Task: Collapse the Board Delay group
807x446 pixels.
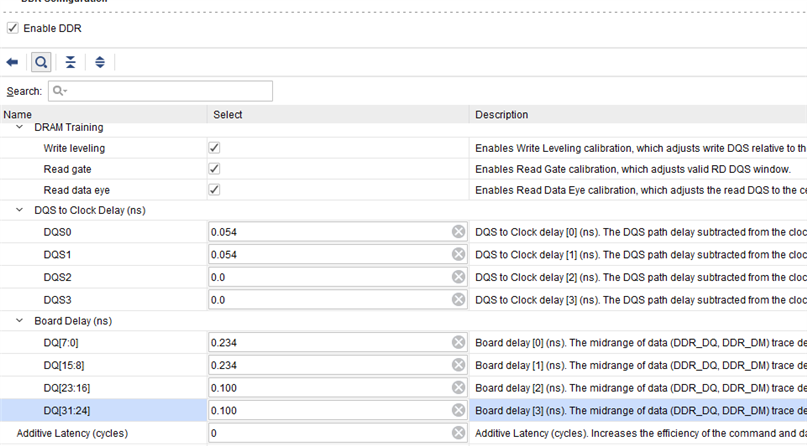Action: [x=19, y=321]
